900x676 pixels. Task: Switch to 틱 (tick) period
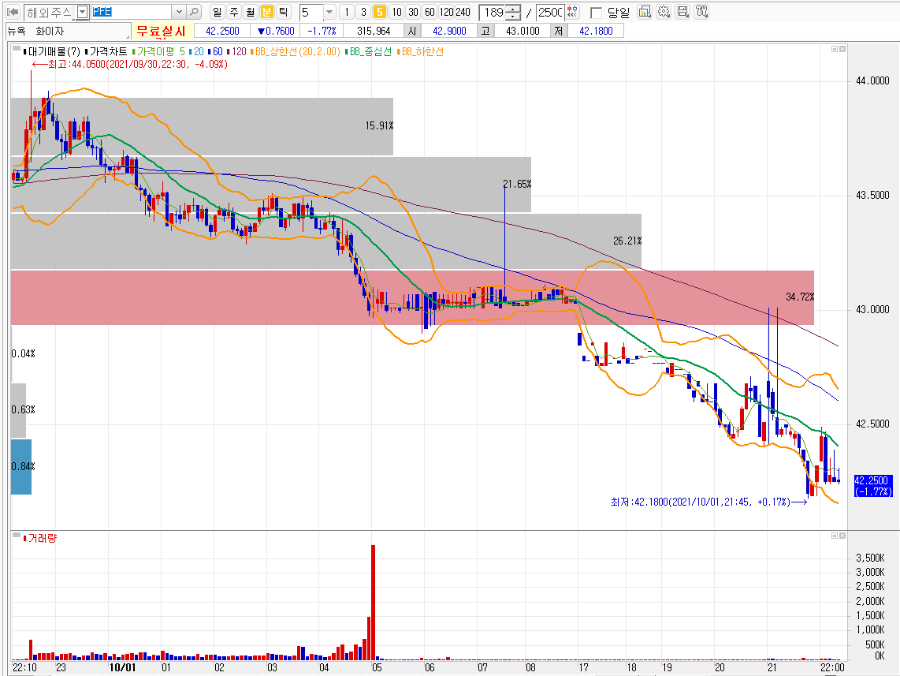[x=284, y=12]
